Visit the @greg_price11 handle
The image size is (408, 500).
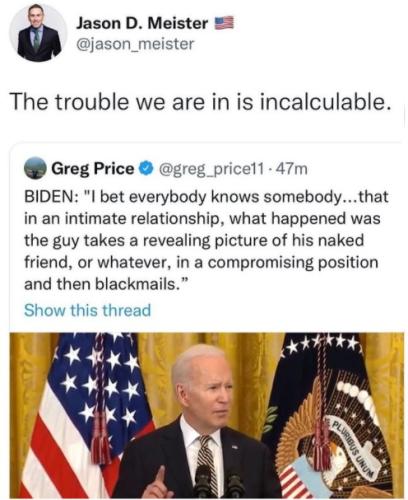[x=211, y=169]
